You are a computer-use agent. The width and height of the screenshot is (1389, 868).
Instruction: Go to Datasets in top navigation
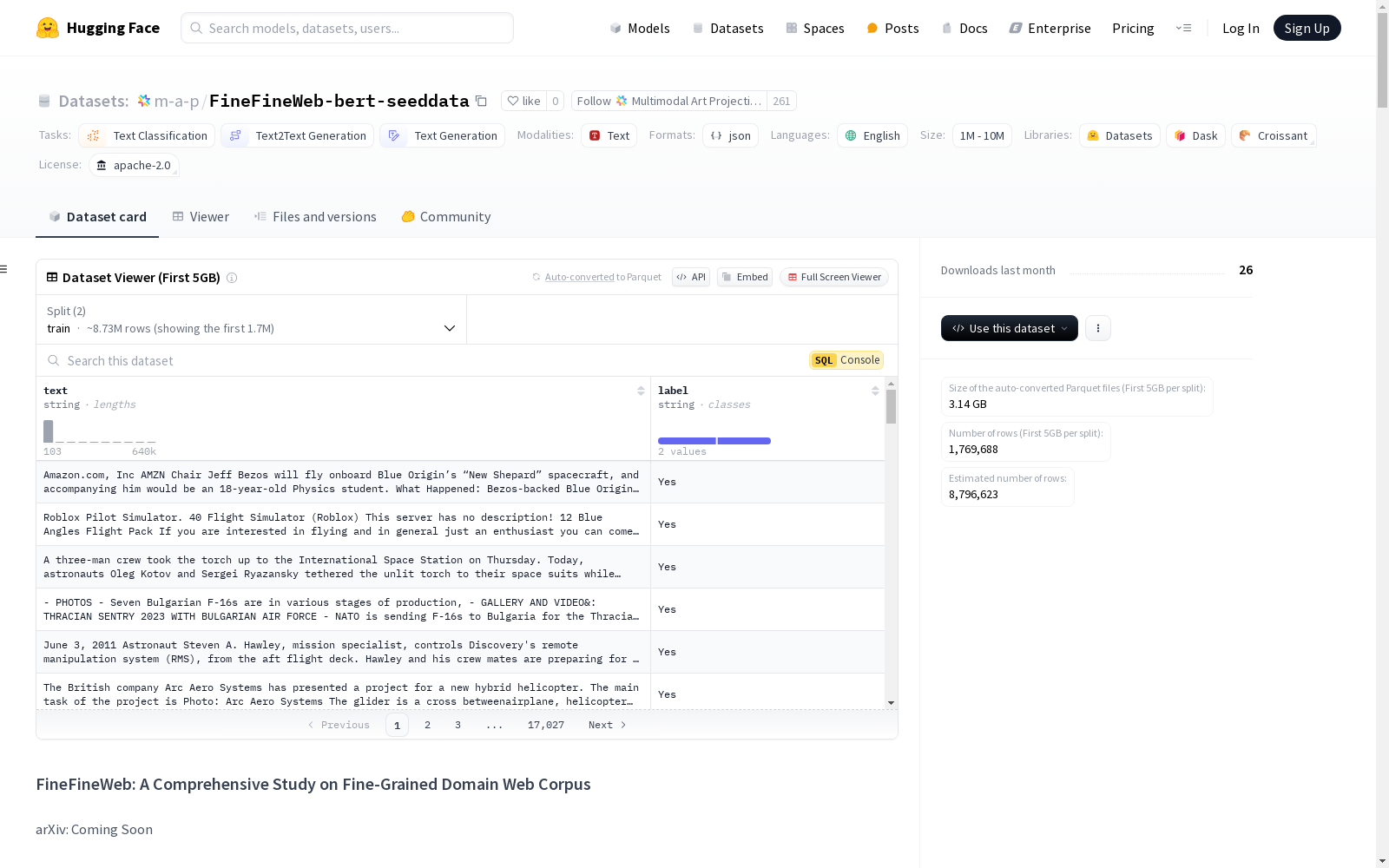coord(727,28)
